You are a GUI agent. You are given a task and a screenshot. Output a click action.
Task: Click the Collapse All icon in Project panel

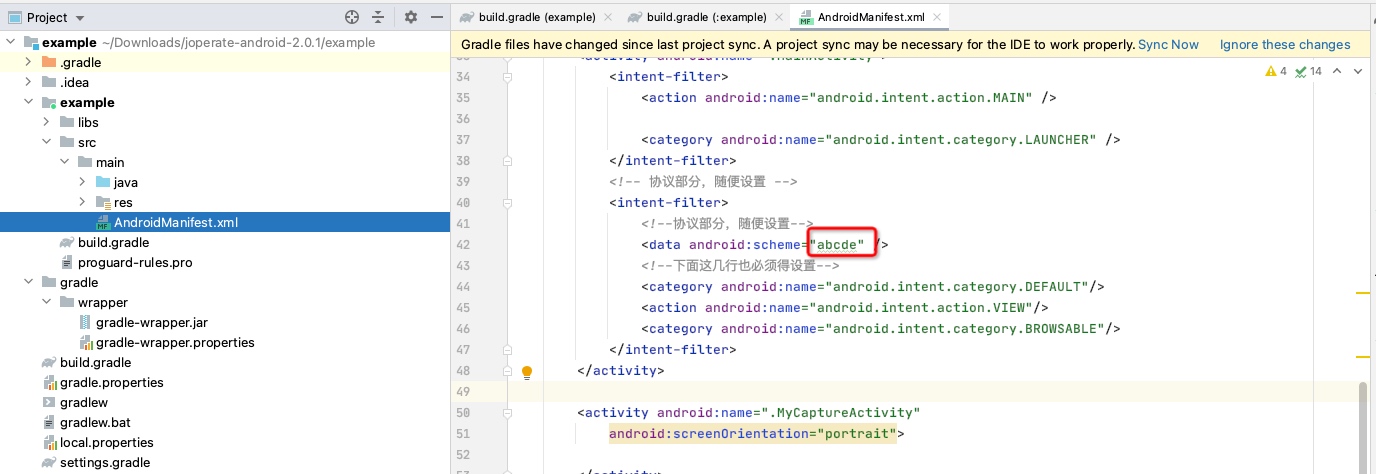(x=378, y=17)
